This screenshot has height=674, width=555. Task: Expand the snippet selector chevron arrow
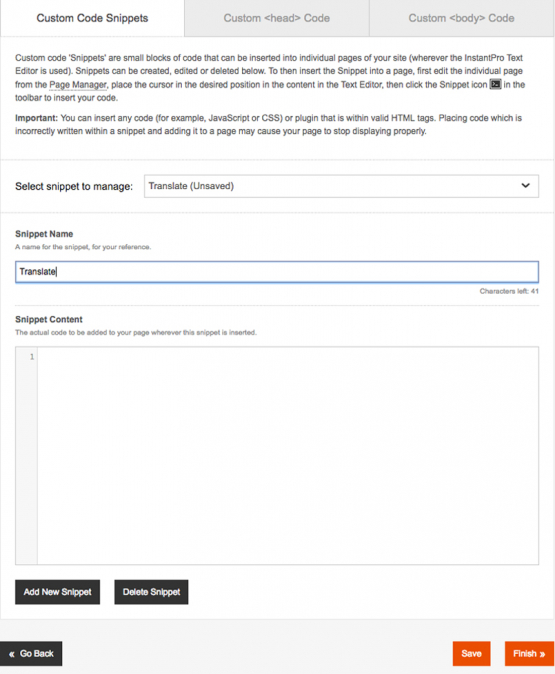click(x=525, y=186)
